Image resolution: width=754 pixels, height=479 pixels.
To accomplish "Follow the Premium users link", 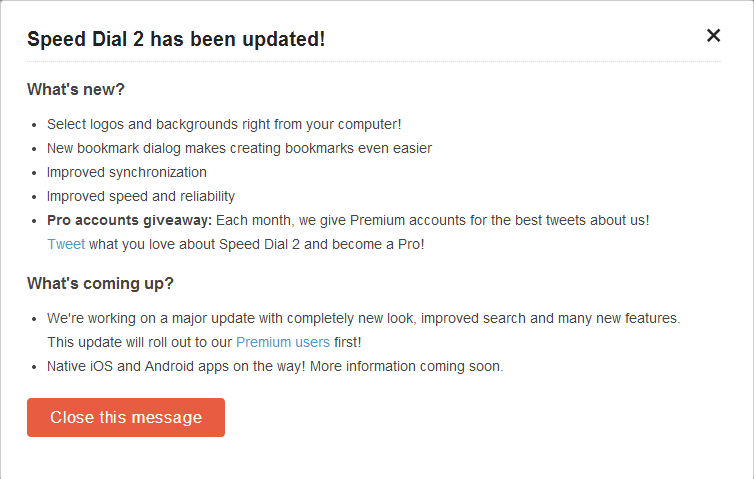I will point(282,342).
